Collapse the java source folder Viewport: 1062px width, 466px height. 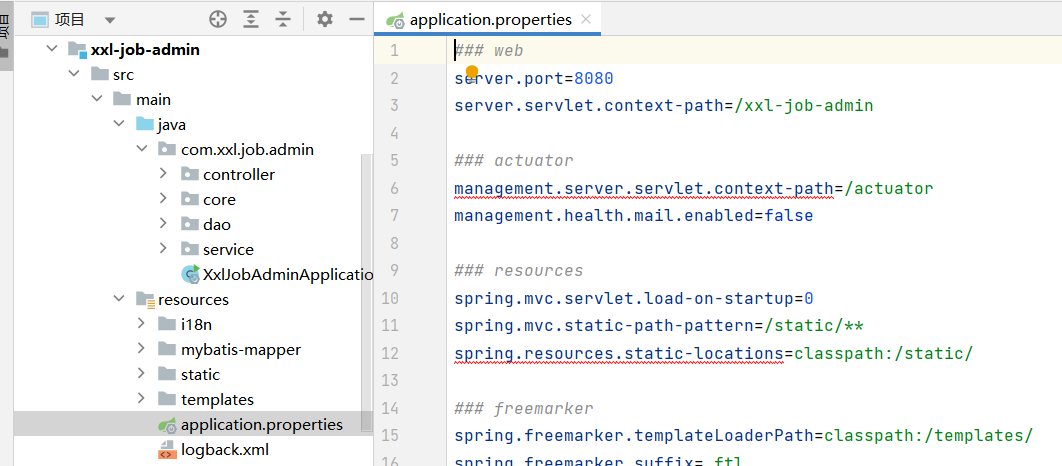click(x=119, y=125)
